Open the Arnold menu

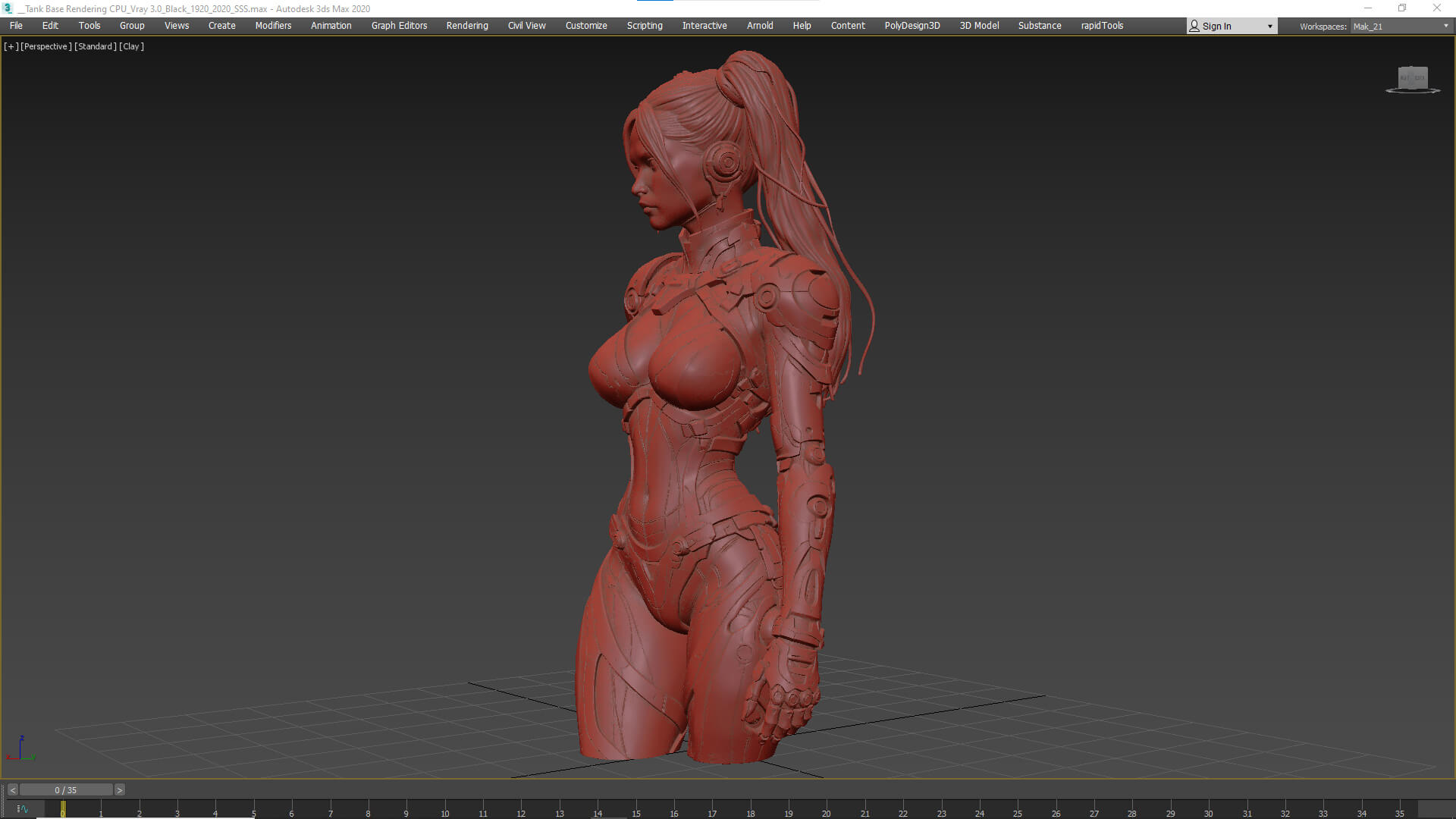tap(760, 26)
